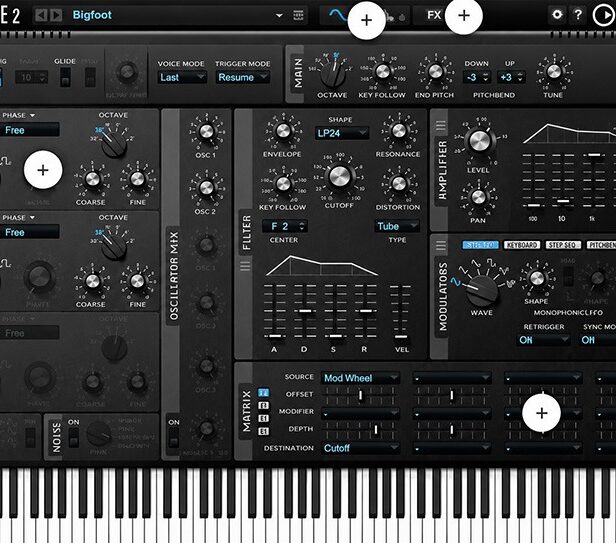
Task: Click the Matrix Offset slider under Mod Wheel
Action: 359,395
